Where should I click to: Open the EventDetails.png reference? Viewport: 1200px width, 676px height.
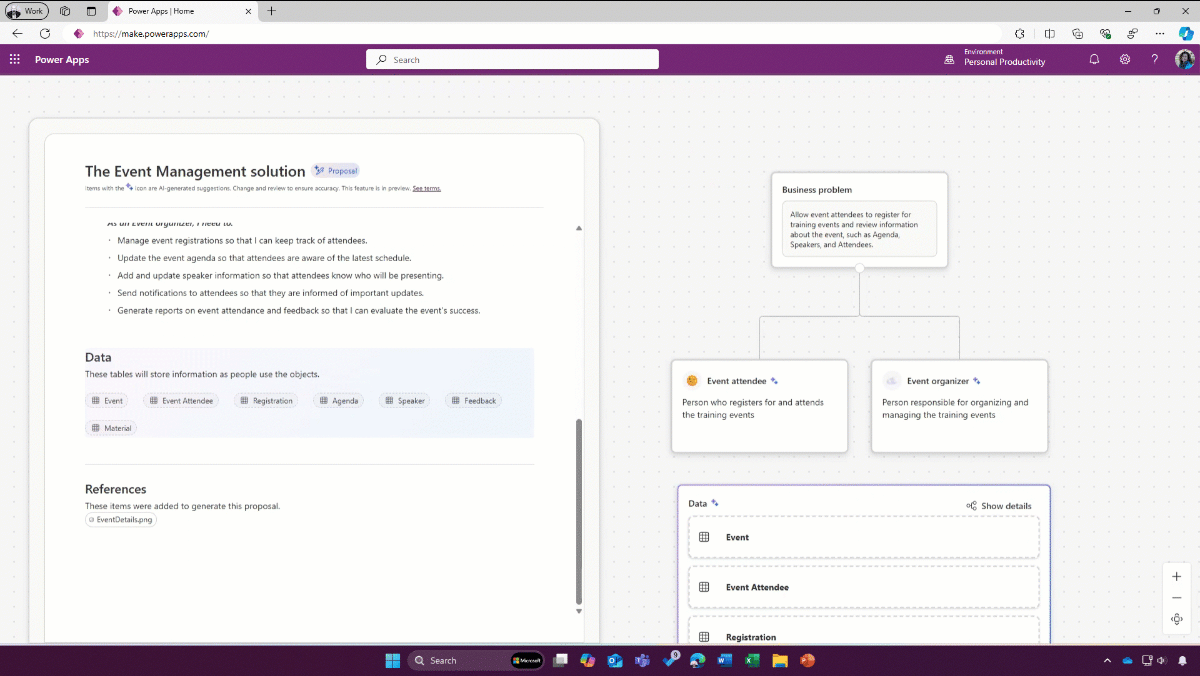(x=121, y=520)
